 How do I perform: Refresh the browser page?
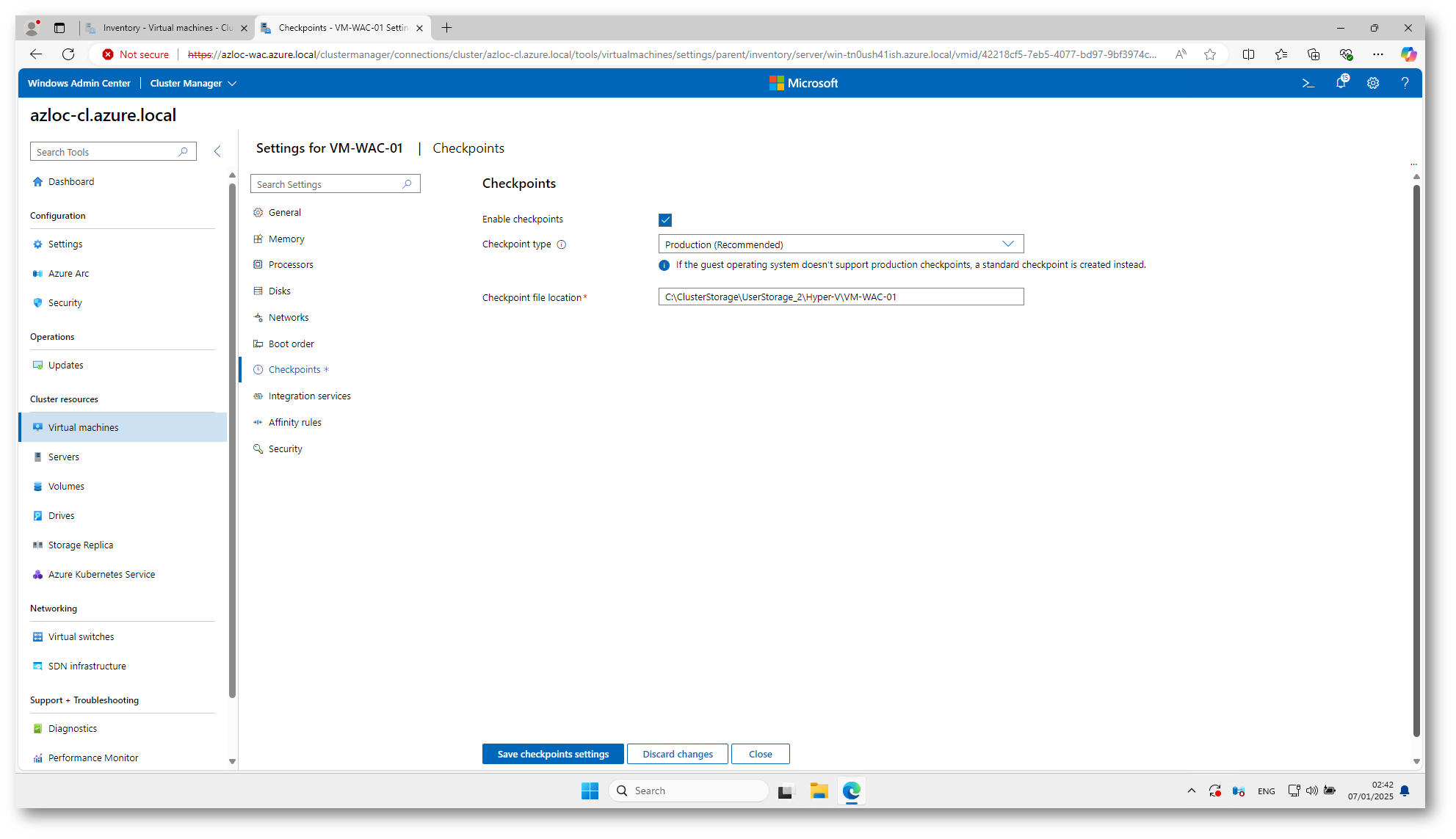(68, 54)
